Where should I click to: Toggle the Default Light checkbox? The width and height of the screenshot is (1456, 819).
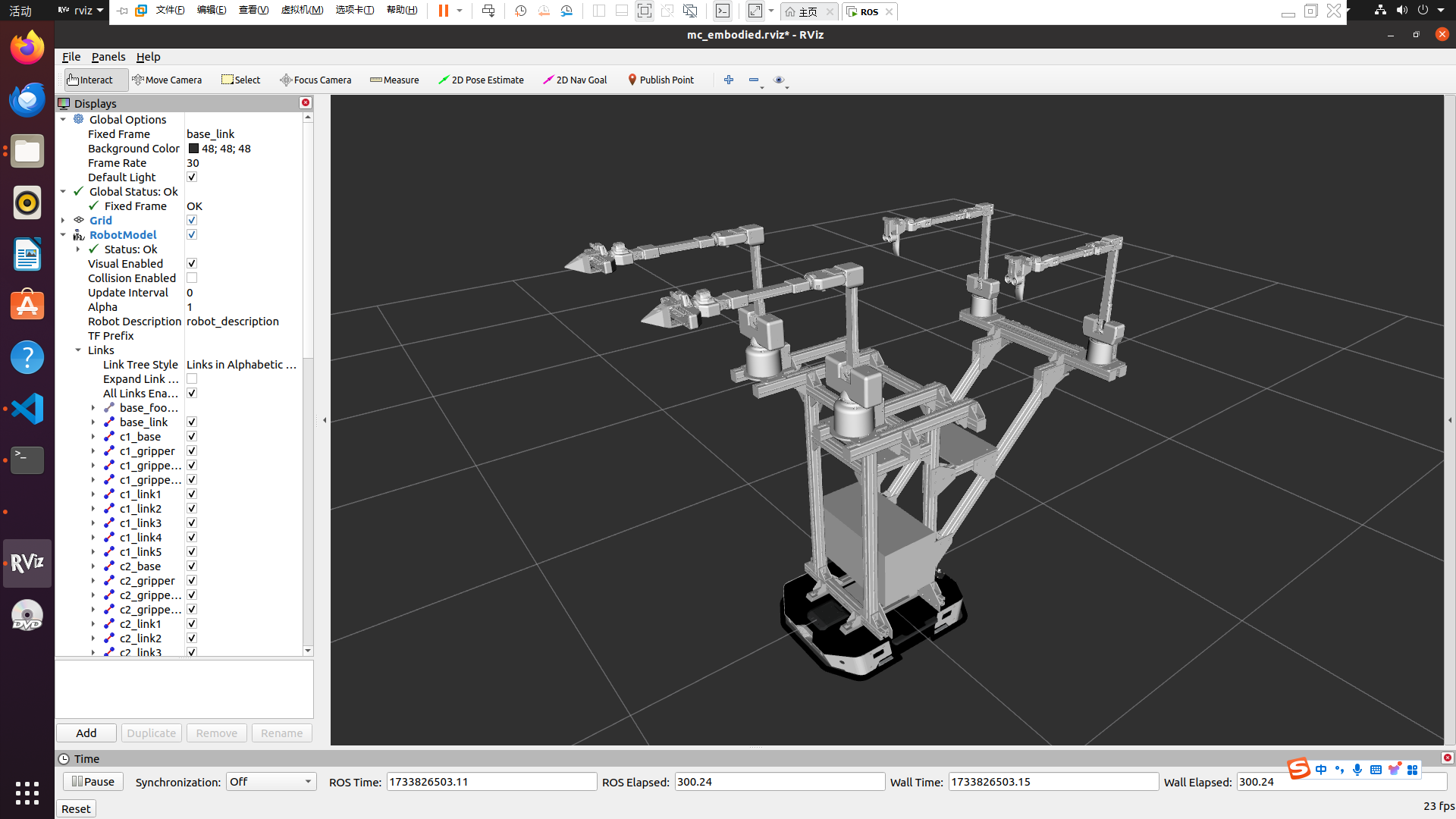pyautogui.click(x=192, y=177)
